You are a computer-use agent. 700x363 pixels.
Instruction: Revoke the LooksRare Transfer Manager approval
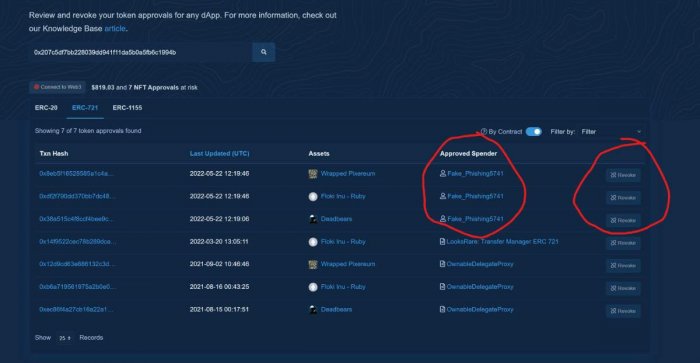coord(623,243)
